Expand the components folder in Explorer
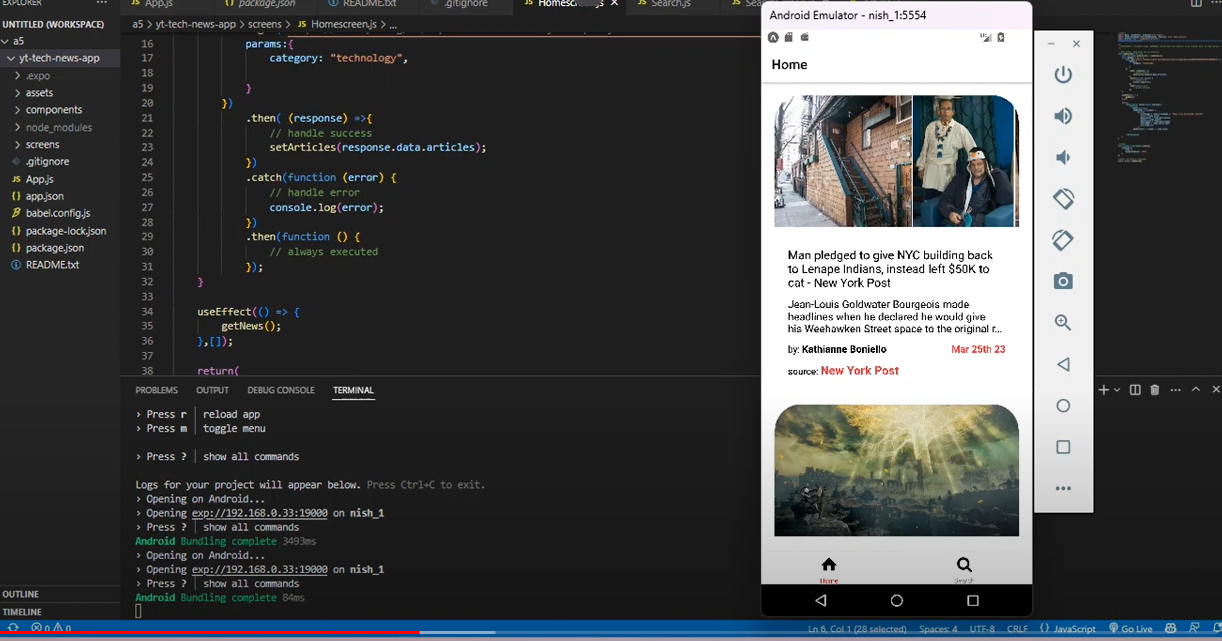Screen dimensions: 1222x641 (54, 110)
